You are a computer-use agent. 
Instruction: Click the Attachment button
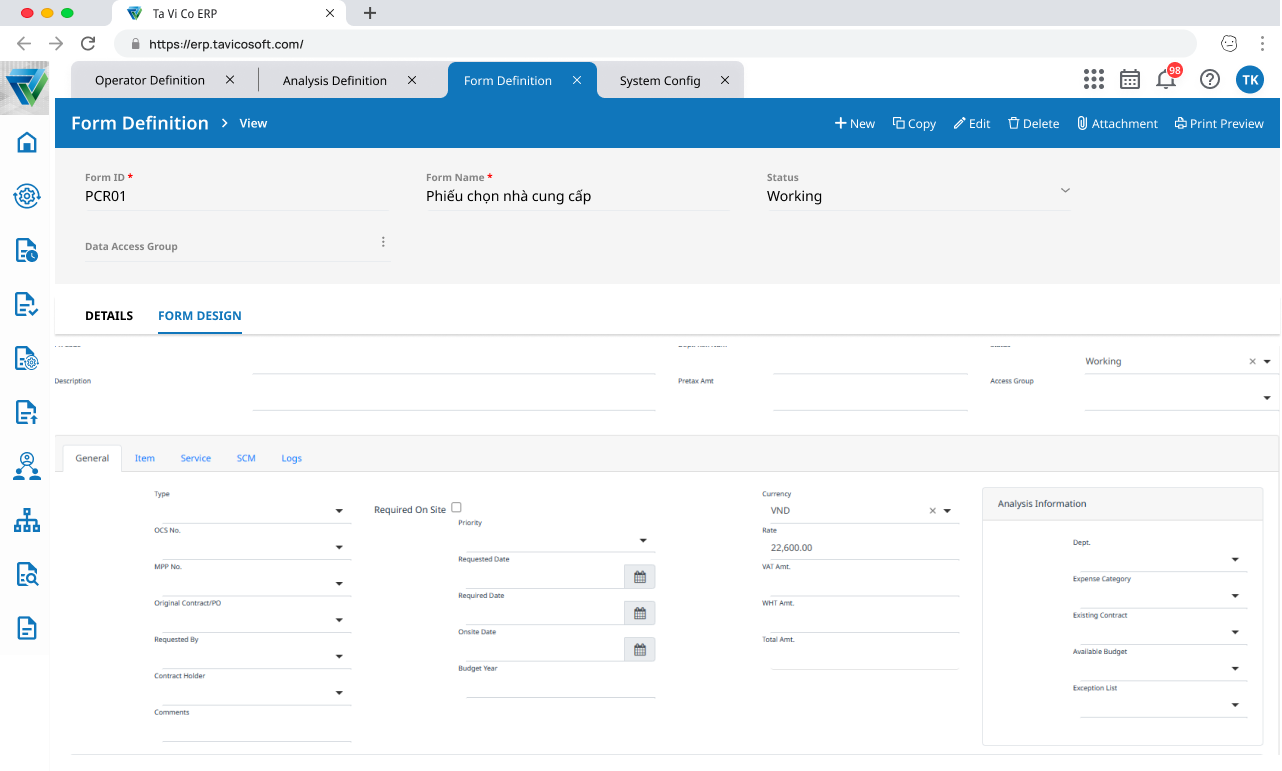point(1117,124)
